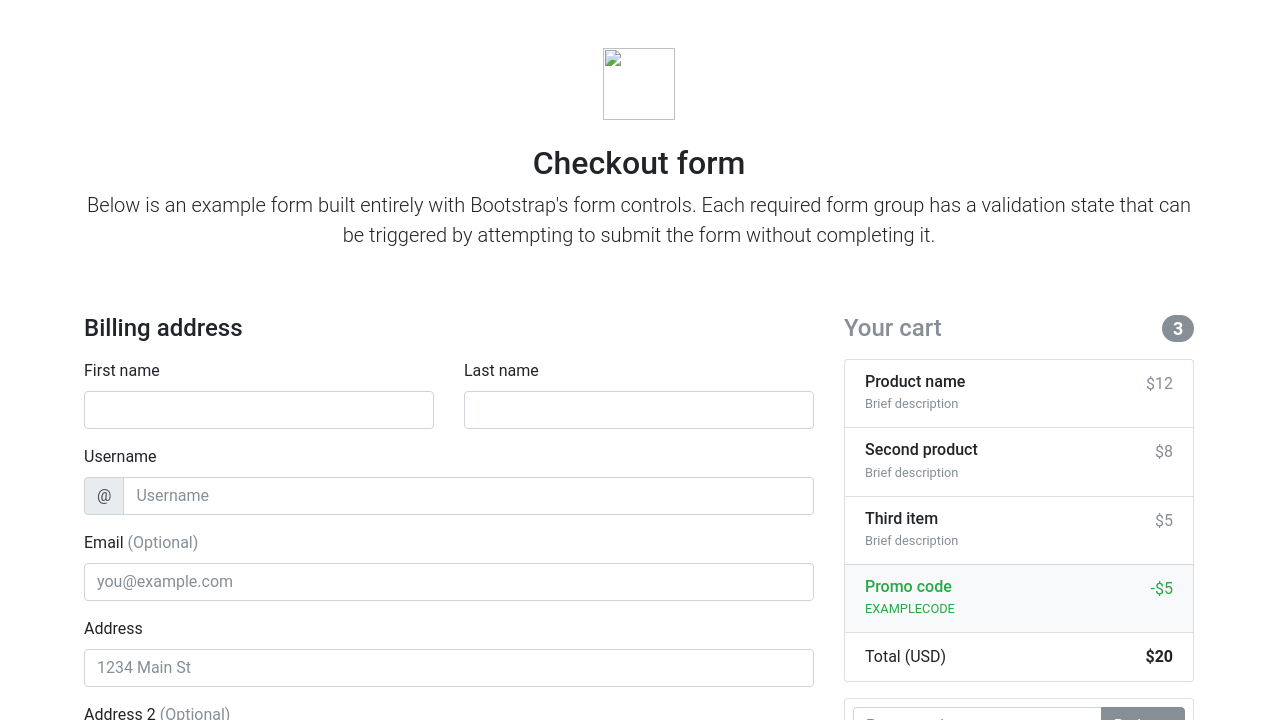
Task: Click into the Username text box
Action: [468, 496]
